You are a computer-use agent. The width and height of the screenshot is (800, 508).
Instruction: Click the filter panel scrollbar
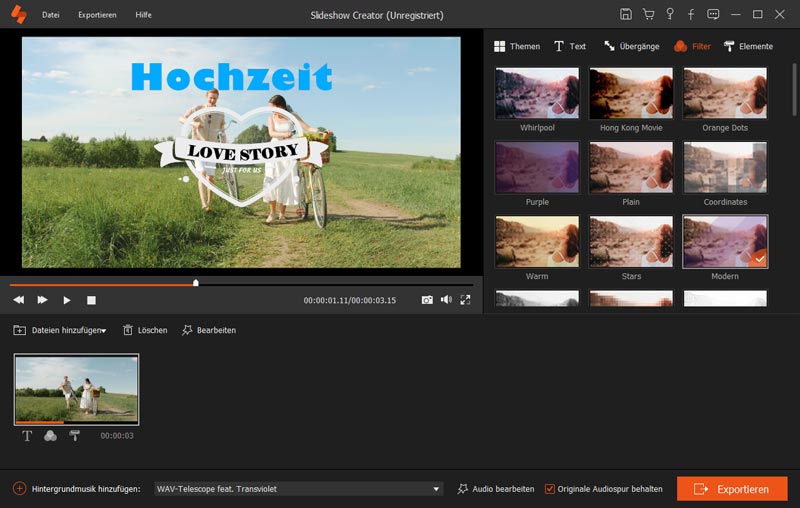[x=794, y=90]
